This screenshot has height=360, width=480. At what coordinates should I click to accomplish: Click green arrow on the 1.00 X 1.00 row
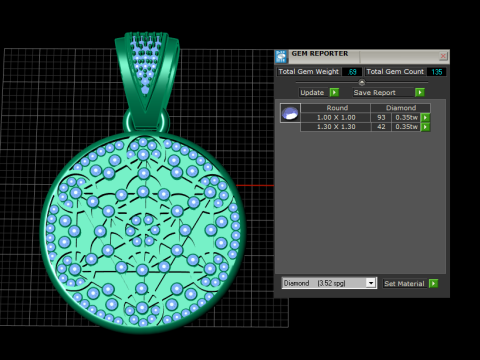(x=425, y=117)
